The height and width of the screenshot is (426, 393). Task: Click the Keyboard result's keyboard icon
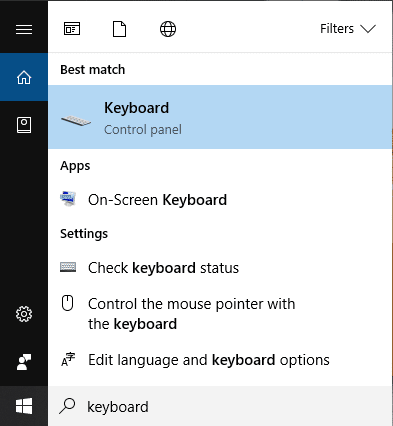tap(76, 121)
